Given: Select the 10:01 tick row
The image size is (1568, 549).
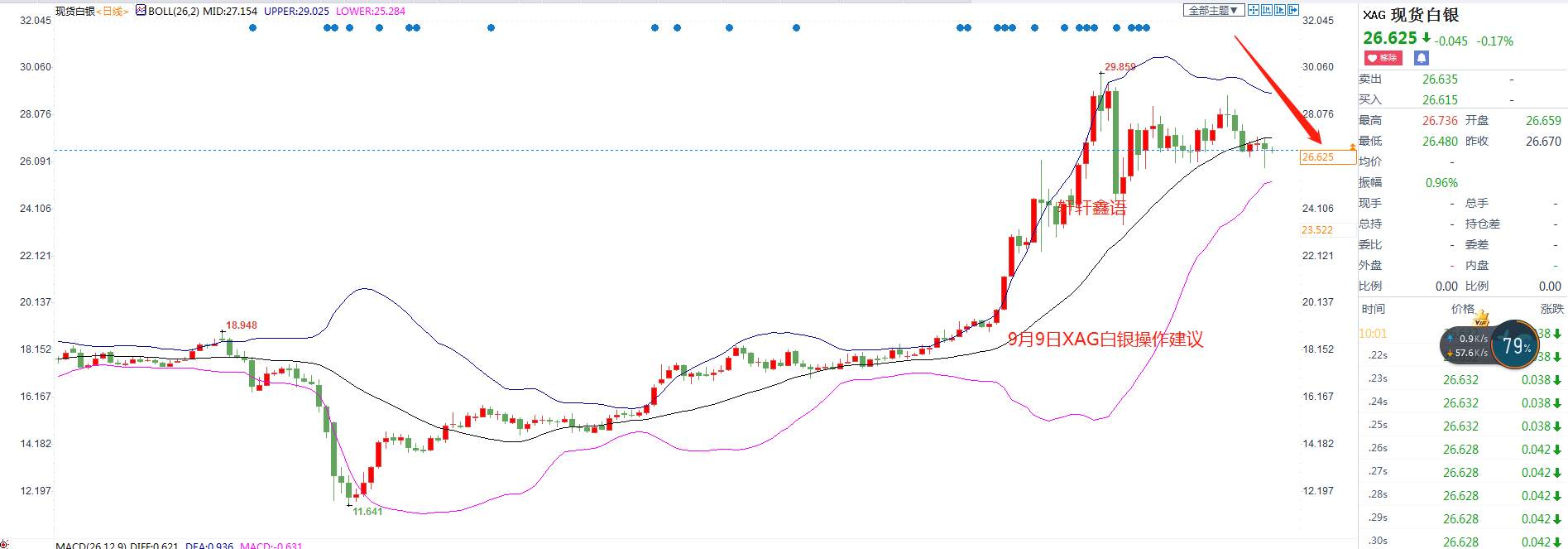Looking at the screenshot, I should (1463, 334).
